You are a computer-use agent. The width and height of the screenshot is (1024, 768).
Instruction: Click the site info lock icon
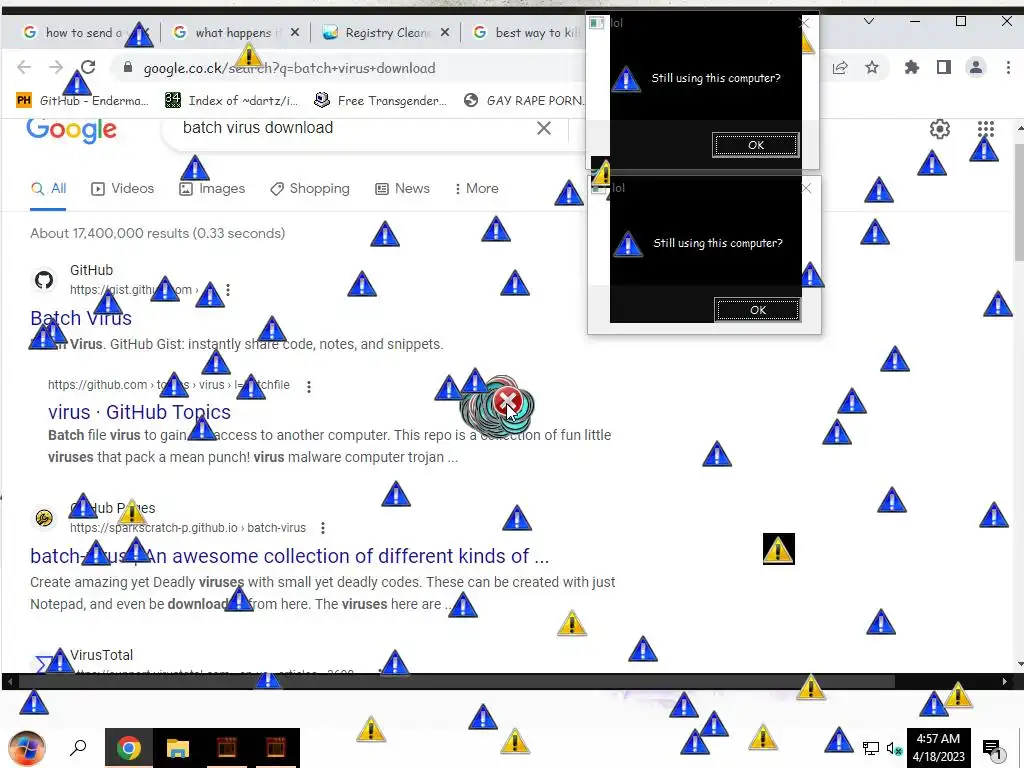(x=128, y=67)
